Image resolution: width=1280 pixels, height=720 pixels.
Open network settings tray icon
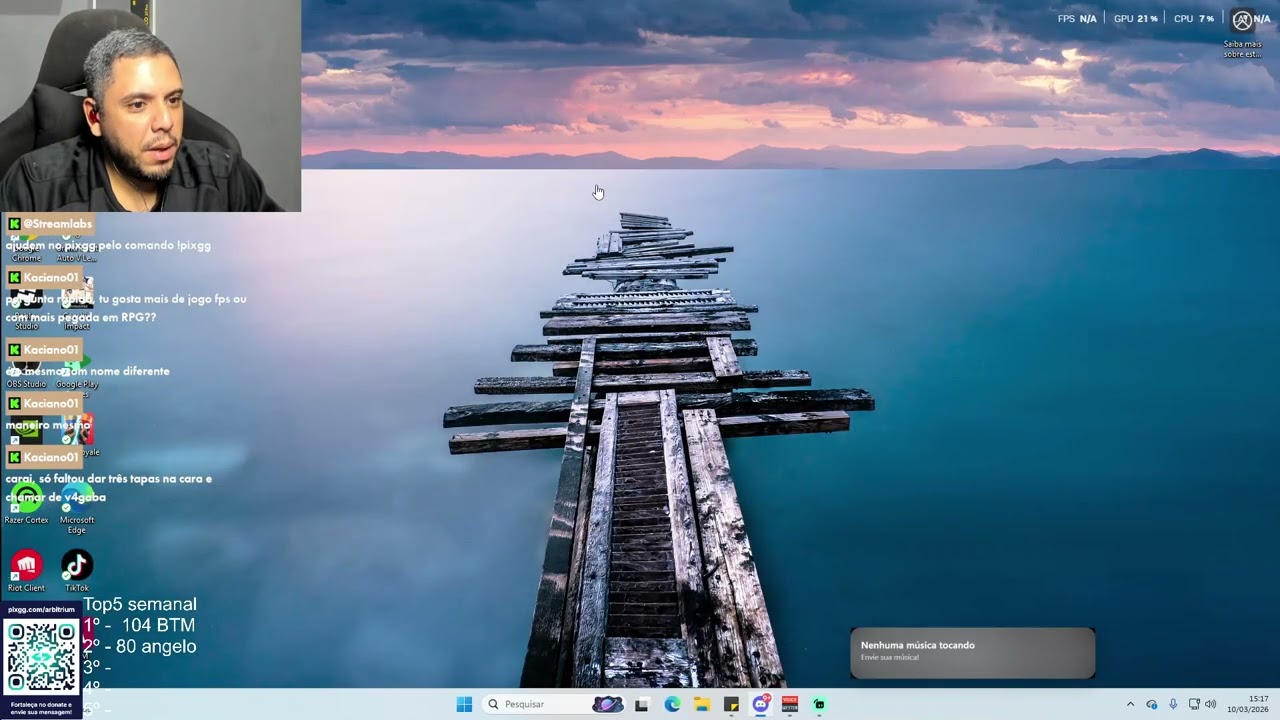click(x=1194, y=704)
